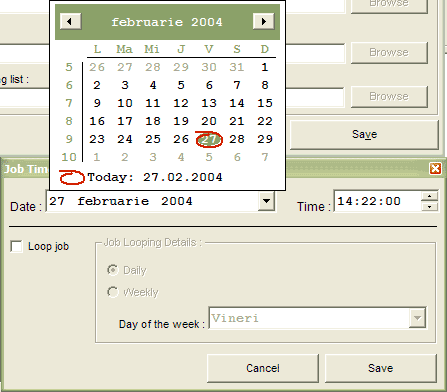Close the Job Timing dialog
The height and width of the screenshot is (392, 447).
point(435,169)
